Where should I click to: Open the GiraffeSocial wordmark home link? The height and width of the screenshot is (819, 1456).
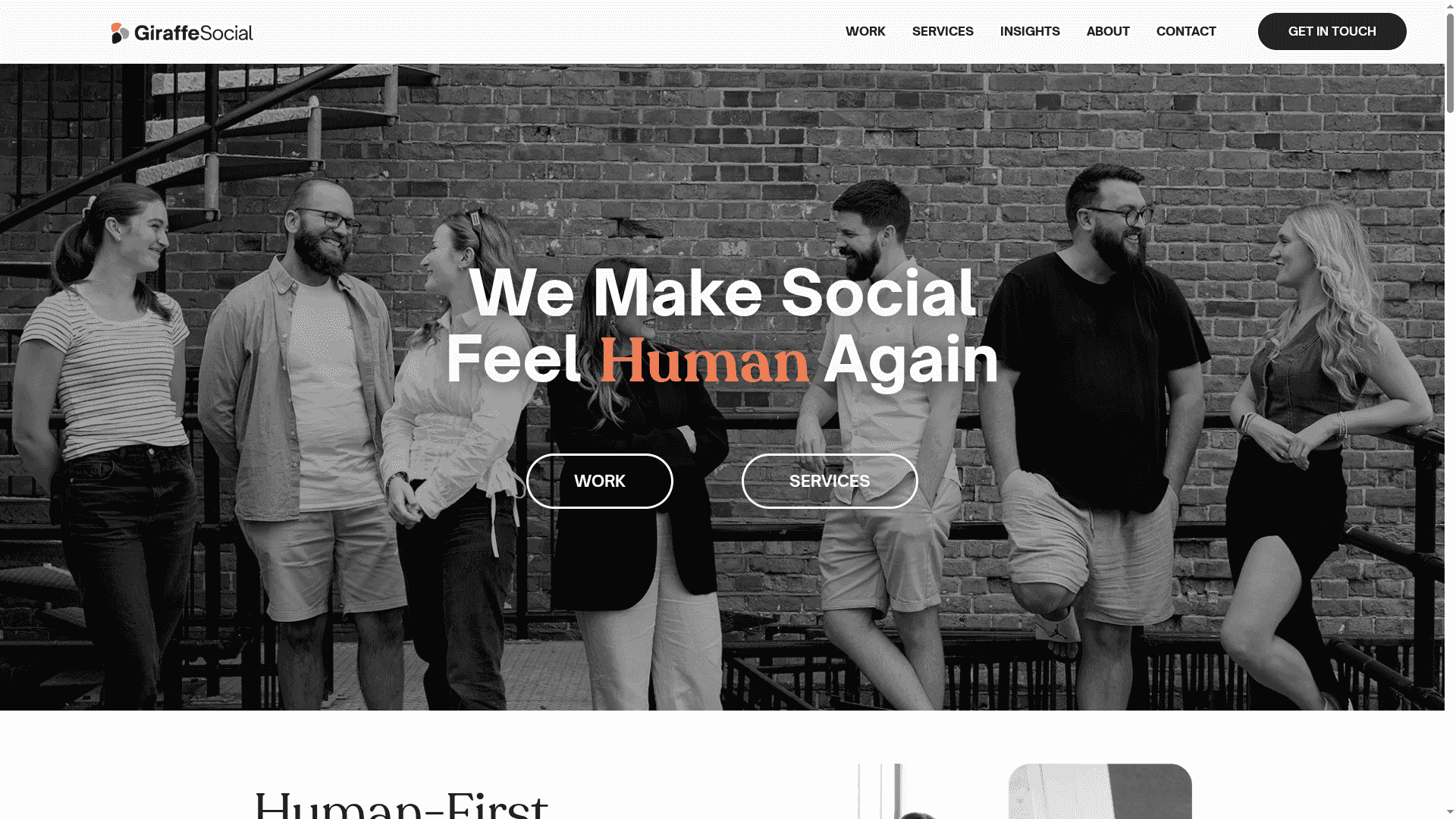coord(193,33)
